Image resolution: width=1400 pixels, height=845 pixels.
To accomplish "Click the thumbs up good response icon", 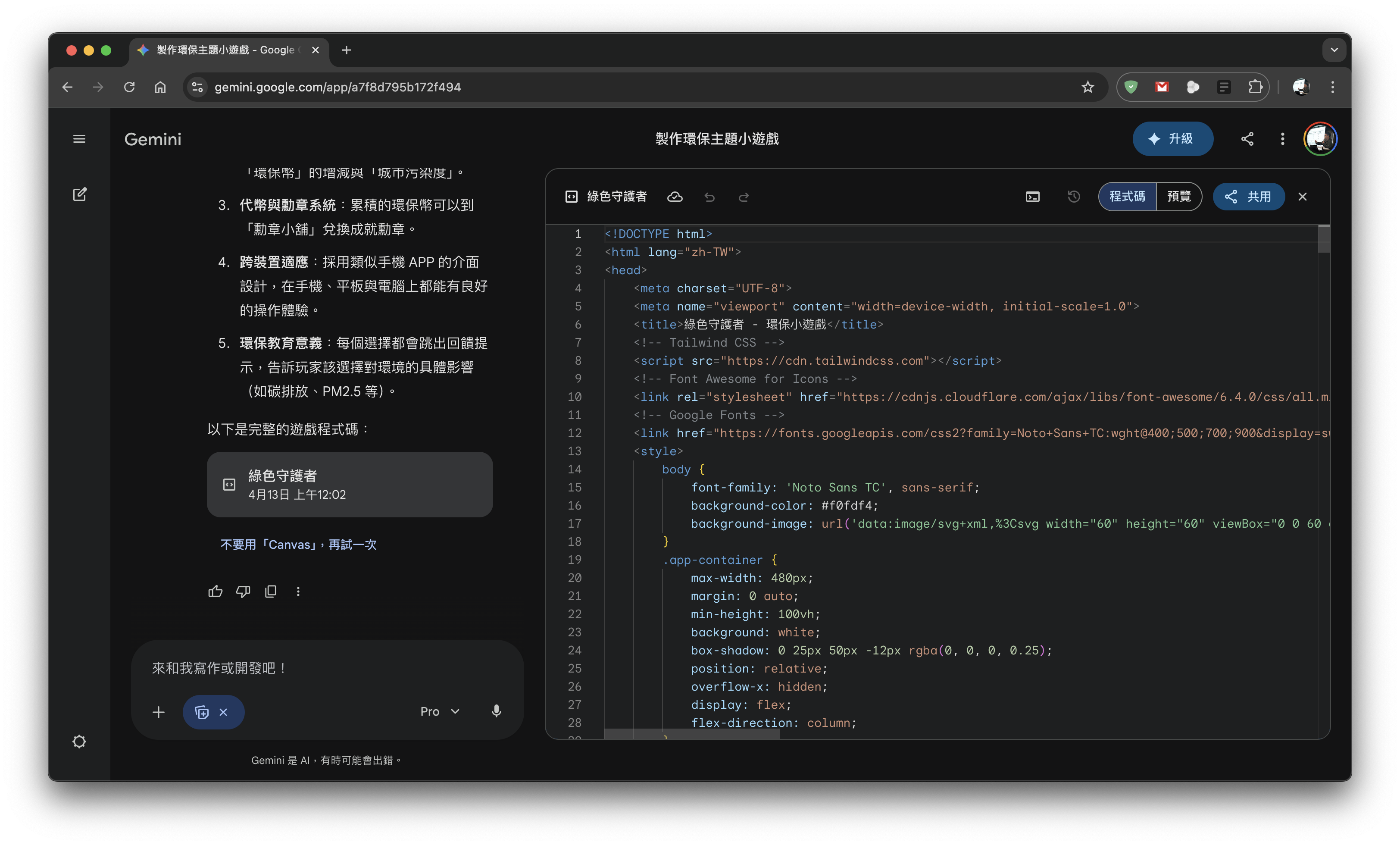I will [x=216, y=591].
